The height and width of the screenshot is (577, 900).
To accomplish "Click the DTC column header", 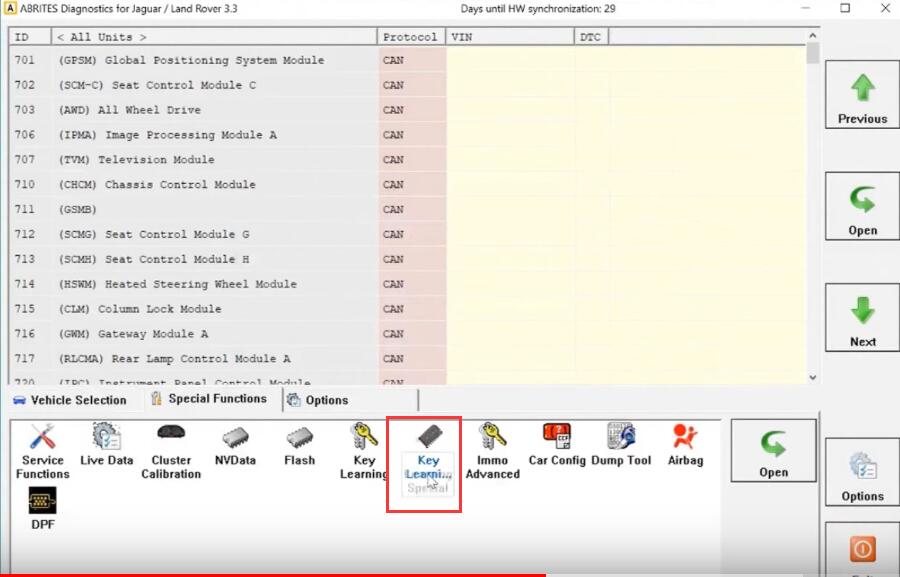I will point(591,37).
